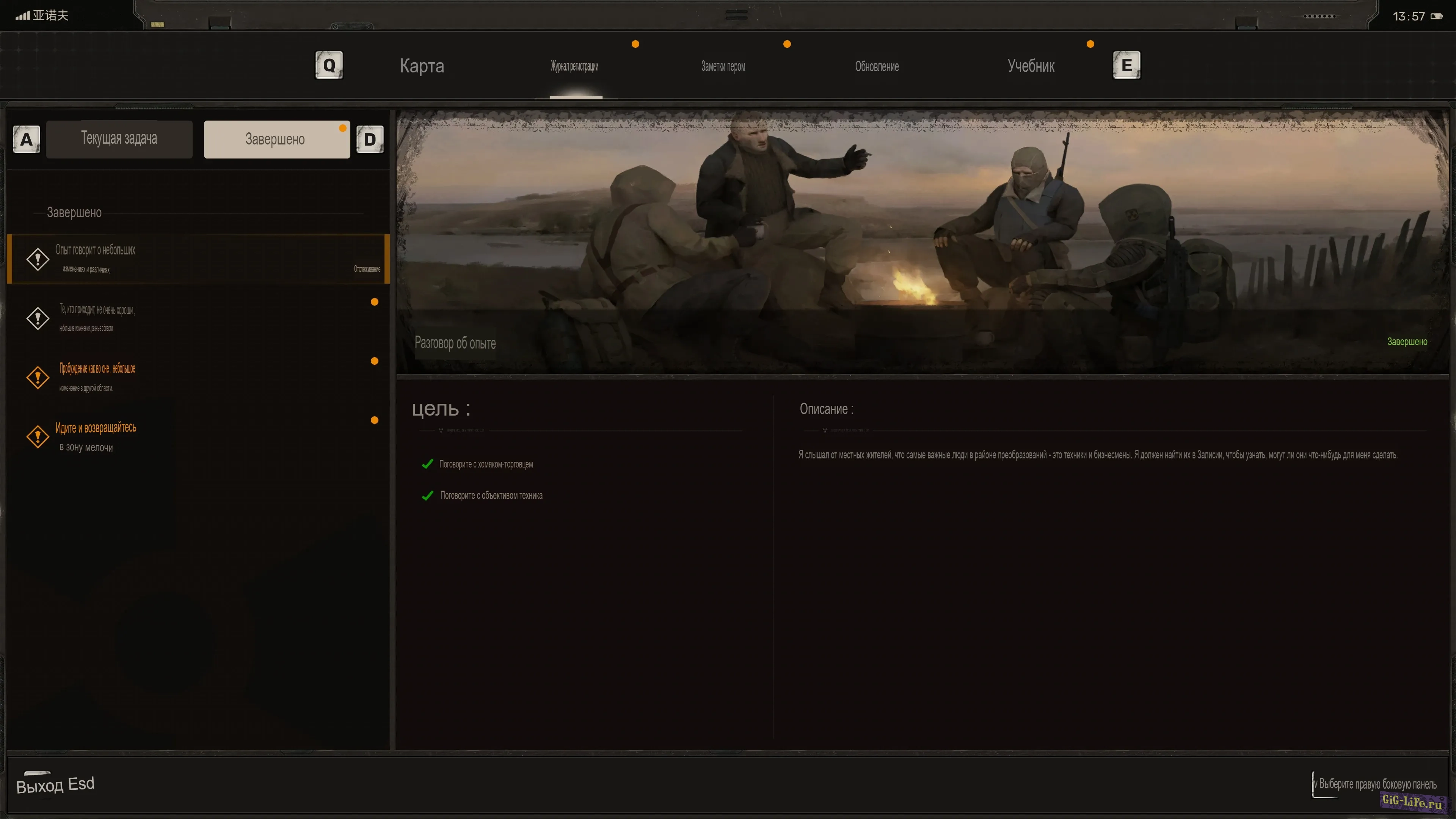Toggle 'Отслеживание' on the selected quest

click(367, 269)
